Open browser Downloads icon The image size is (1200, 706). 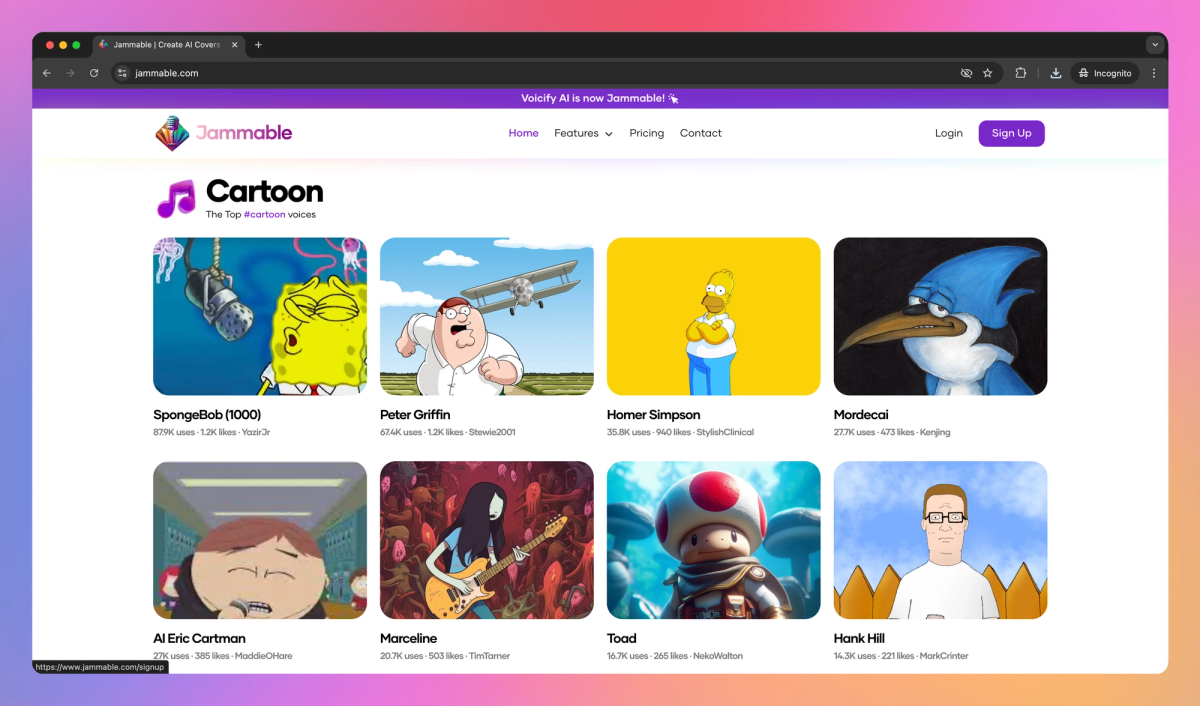1055,73
